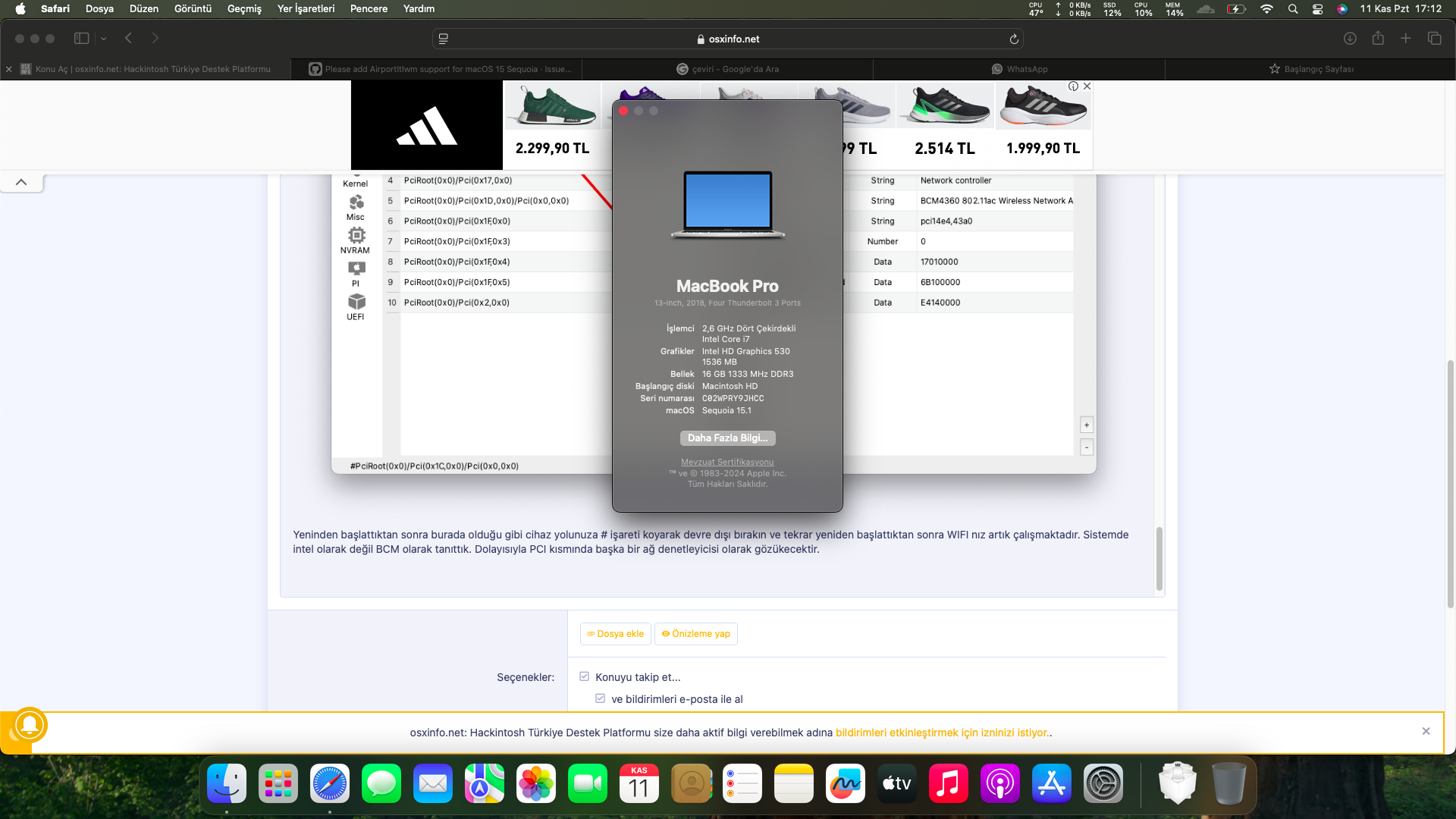Click the notification bell icon
This screenshot has height=819, width=1456.
pos(30,724)
